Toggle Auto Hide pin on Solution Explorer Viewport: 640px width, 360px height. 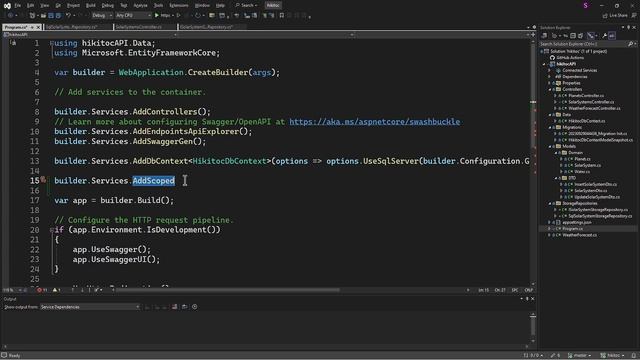tap(629, 27)
